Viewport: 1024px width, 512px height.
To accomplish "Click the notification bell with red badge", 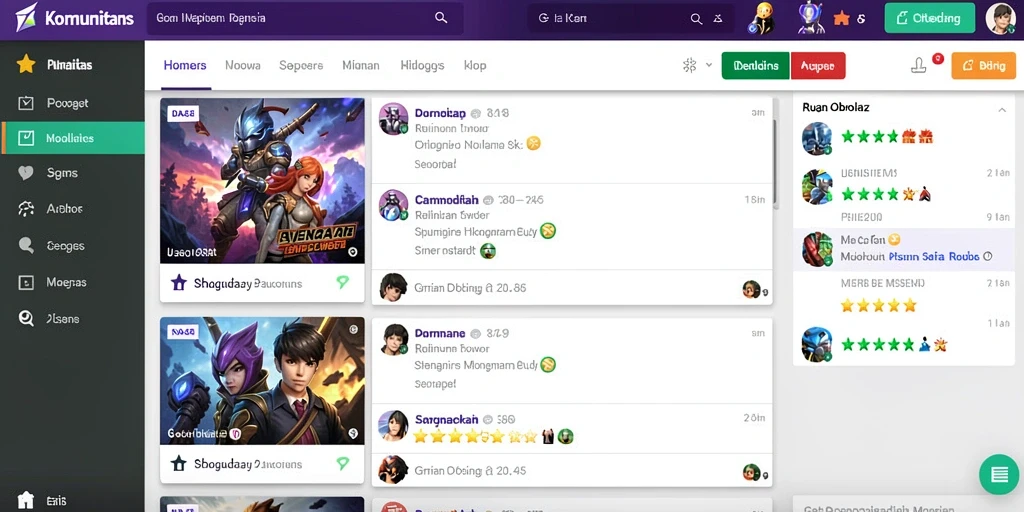I will coord(920,65).
